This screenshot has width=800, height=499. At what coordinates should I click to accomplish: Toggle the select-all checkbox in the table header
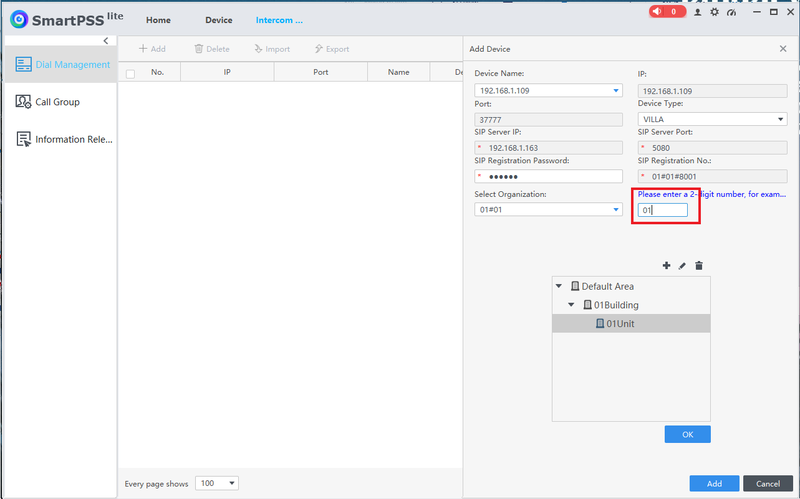click(x=131, y=73)
